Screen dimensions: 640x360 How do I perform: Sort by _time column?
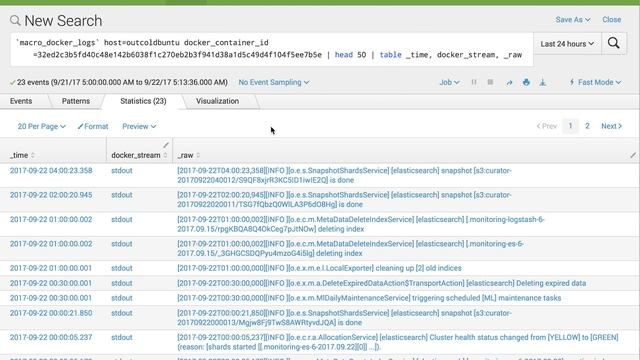pos(22,155)
